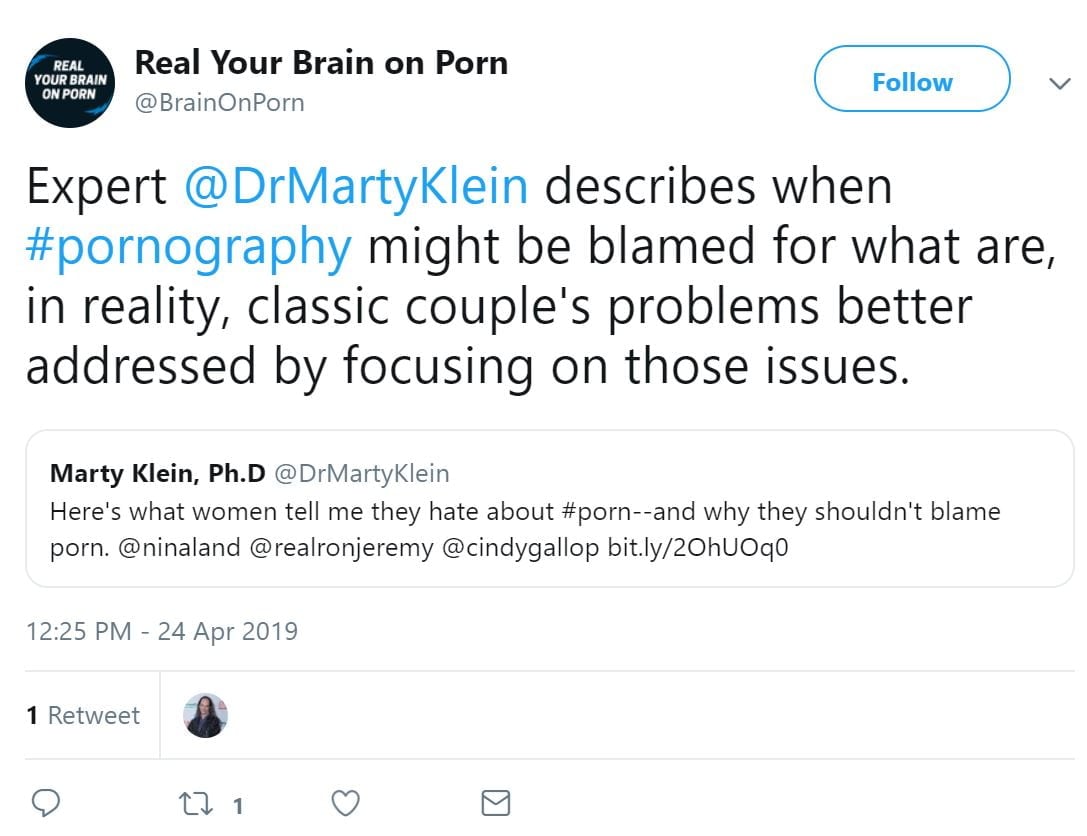Viewport: 1087px width, 836px height.
Task: Click the retweet arrows icon
Action: click(194, 802)
